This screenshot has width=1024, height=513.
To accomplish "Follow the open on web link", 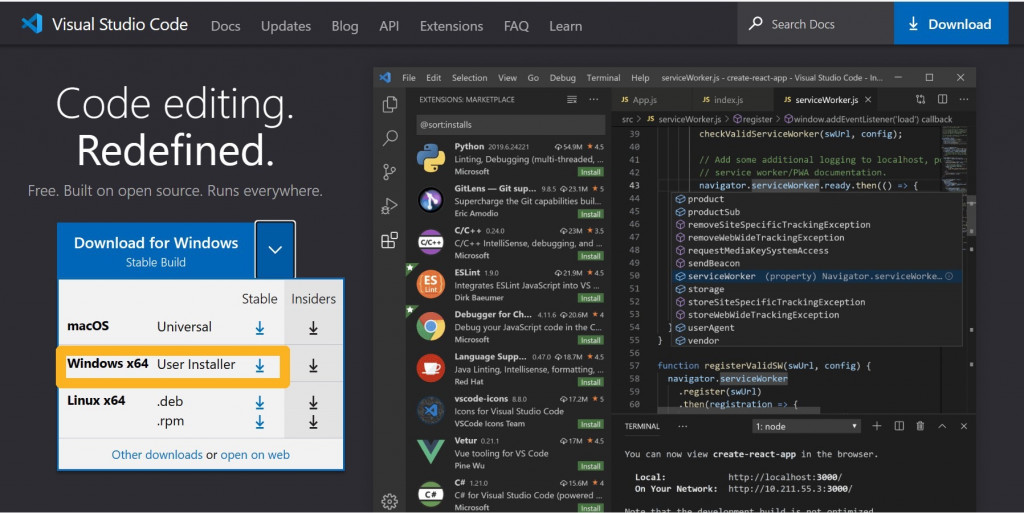I will (x=255, y=455).
